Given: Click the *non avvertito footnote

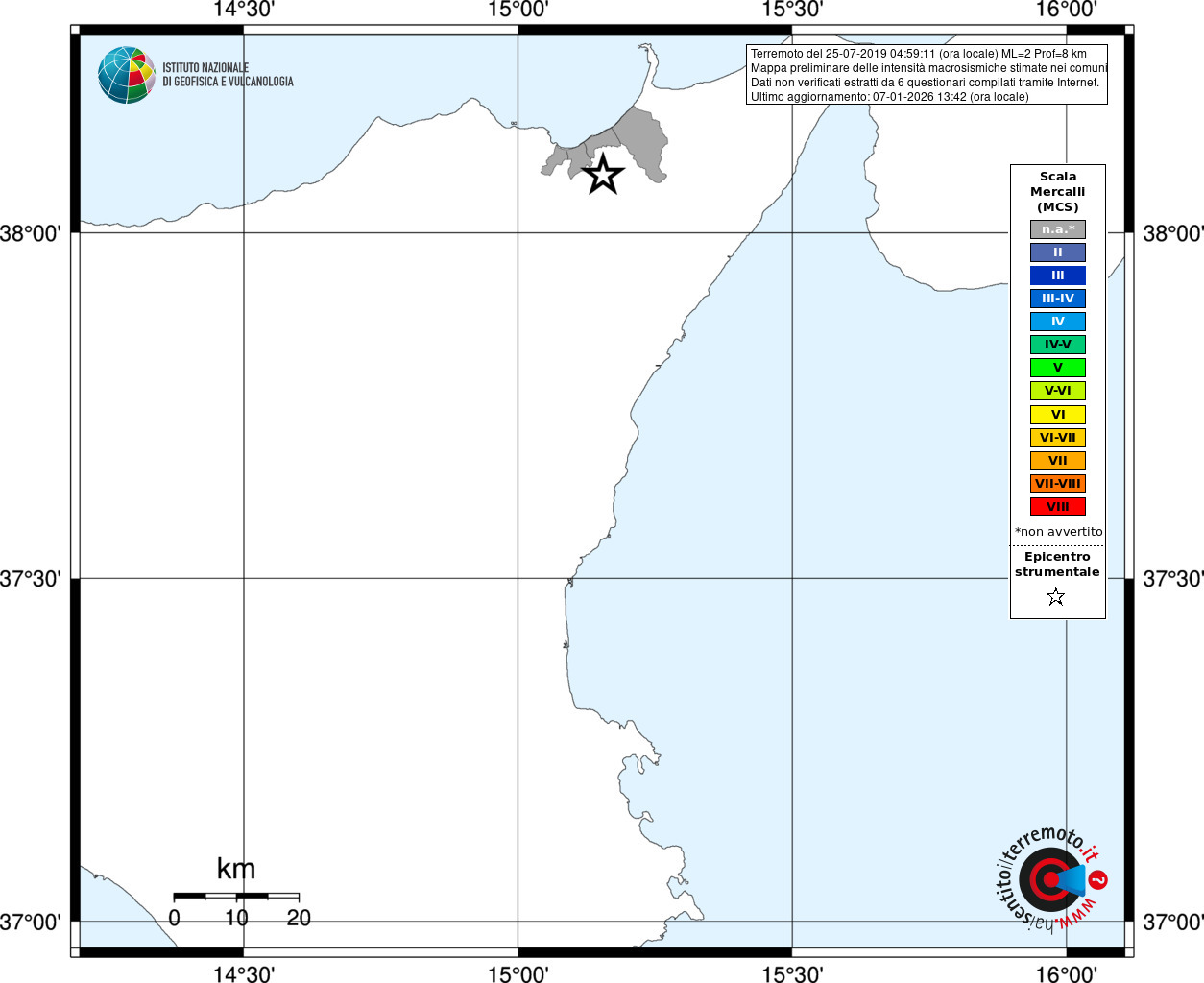Looking at the screenshot, I should (x=1058, y=532).
